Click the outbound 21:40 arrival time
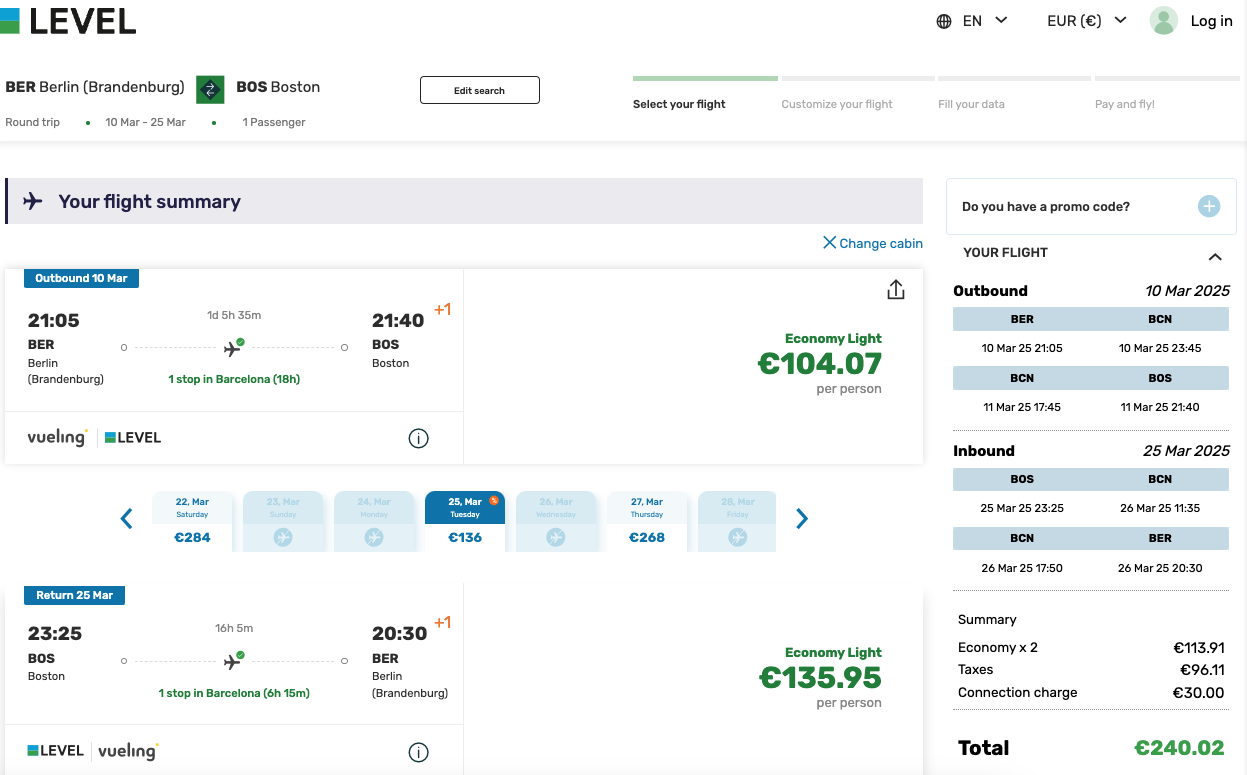The image size is (1247, 775). (x=398, y=321)
